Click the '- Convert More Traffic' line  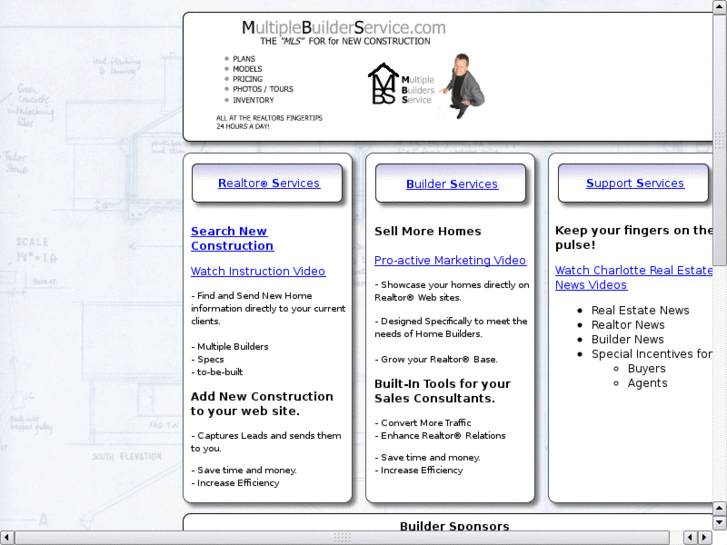pos(423,423)
